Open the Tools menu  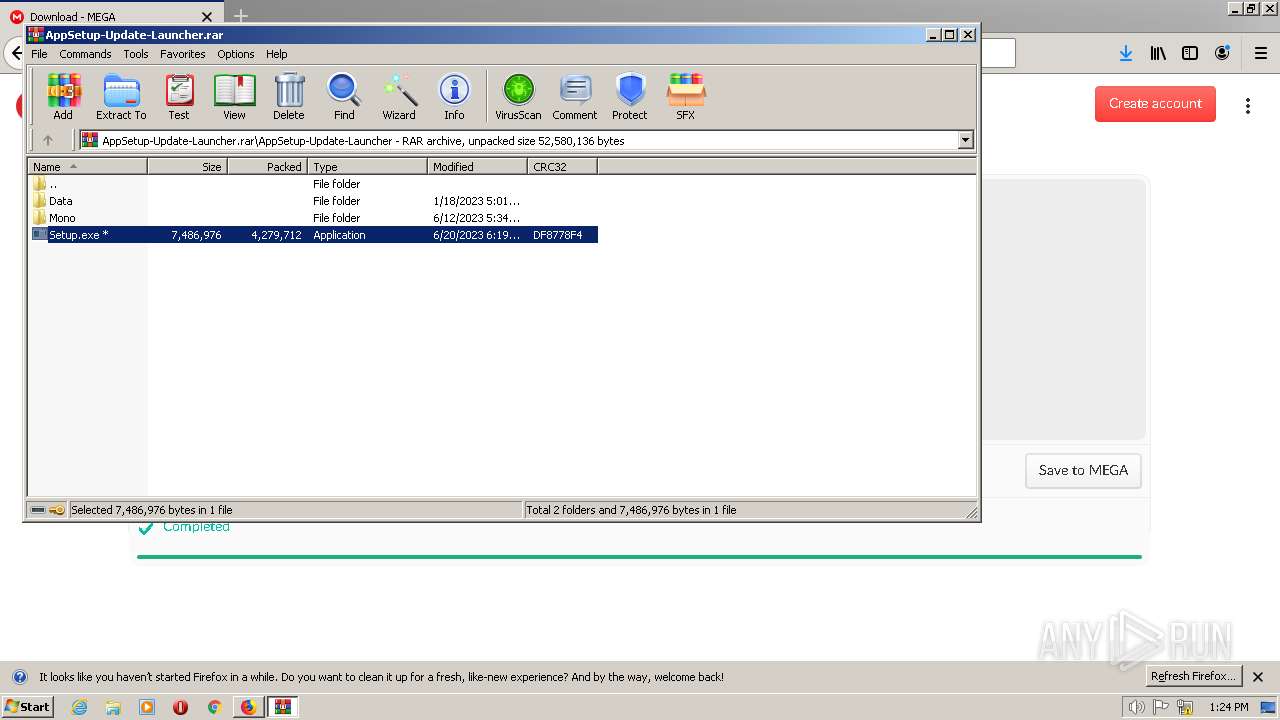tap(136, 54)
